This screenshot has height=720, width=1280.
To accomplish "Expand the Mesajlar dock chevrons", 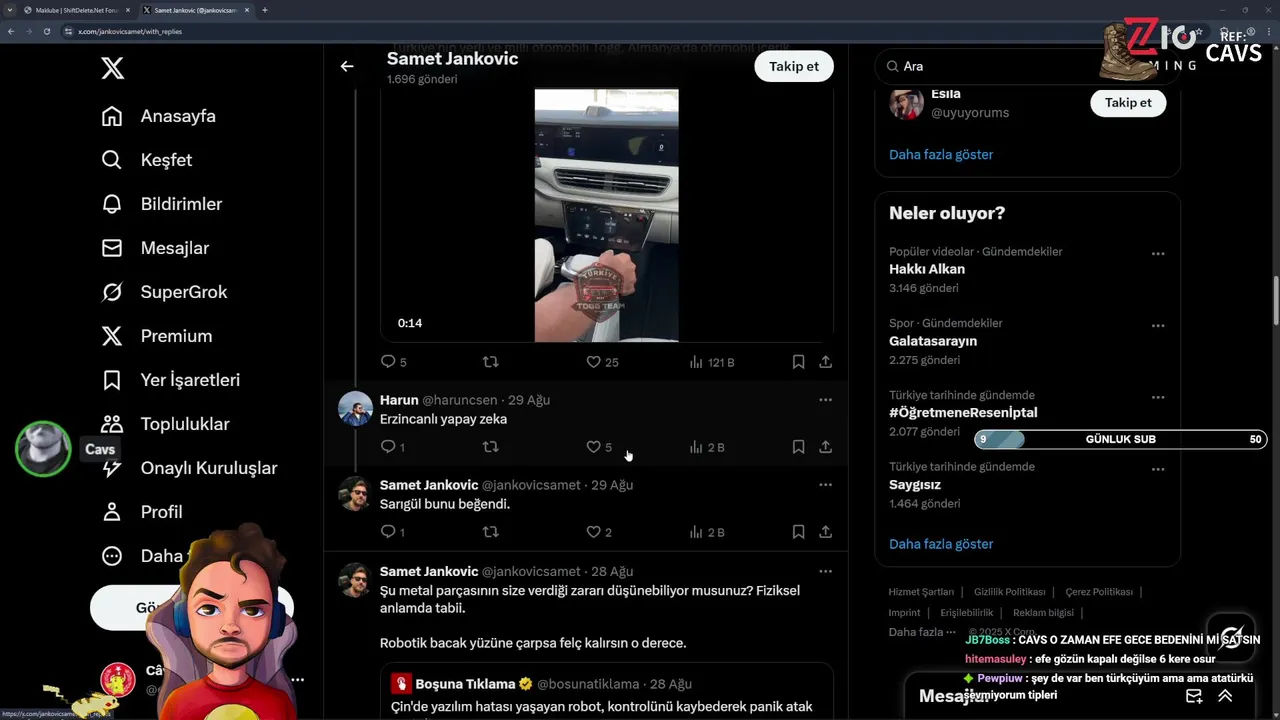I will [x=1225, y=696].
